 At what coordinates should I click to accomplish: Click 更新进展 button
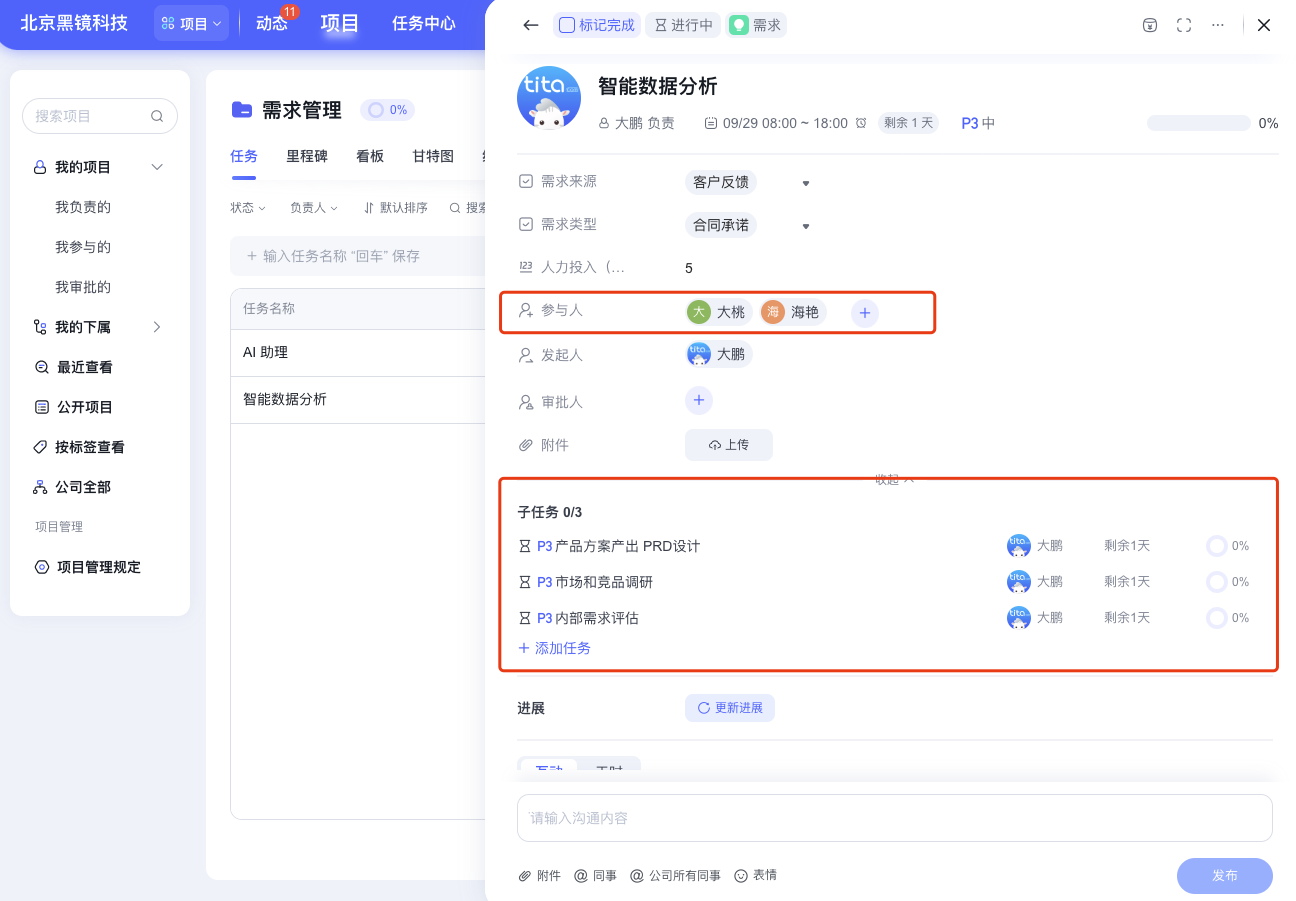click(730, 708)
